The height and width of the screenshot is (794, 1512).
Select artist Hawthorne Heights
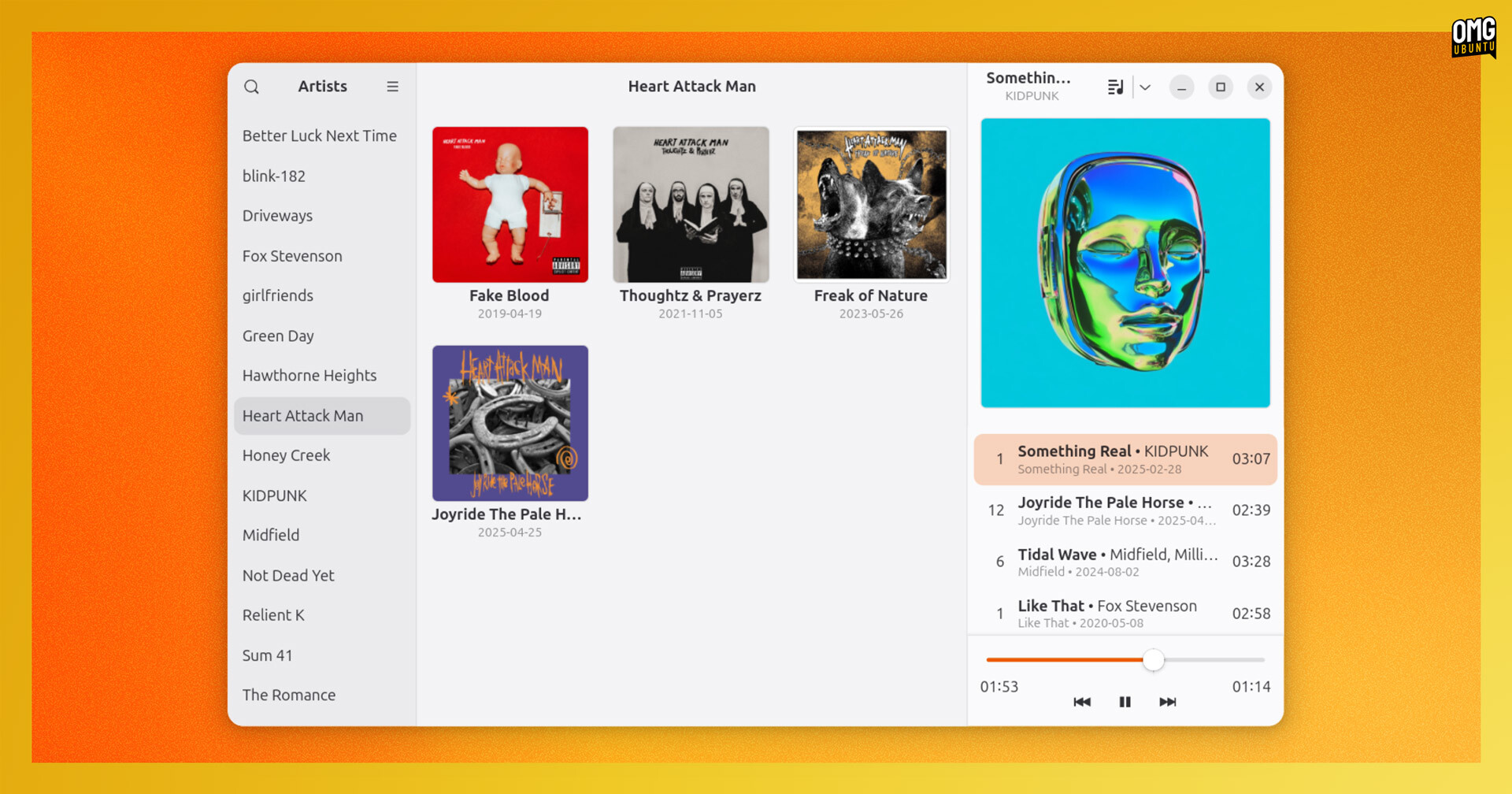(x=322, y=376)
